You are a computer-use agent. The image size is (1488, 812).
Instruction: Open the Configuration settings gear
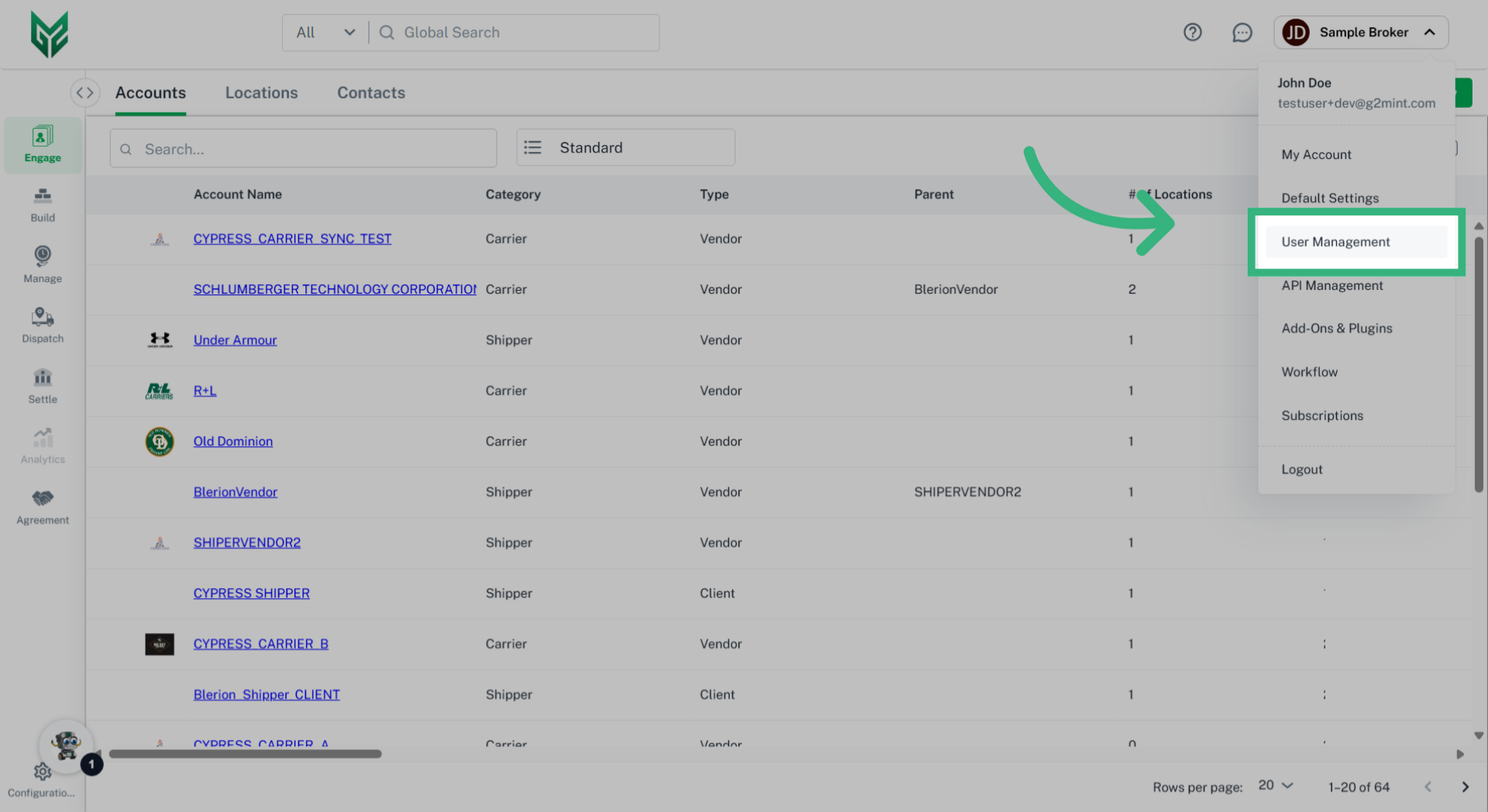click(42, 771)
